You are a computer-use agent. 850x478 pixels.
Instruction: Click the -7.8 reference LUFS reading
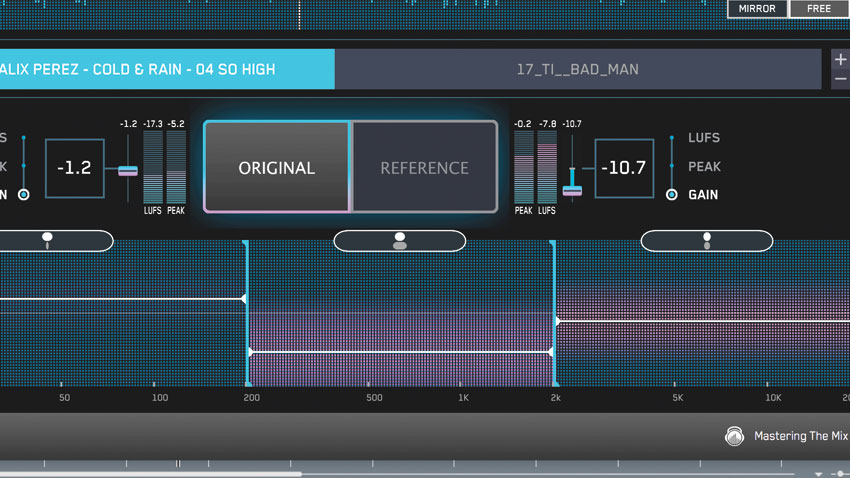point(548,124)
